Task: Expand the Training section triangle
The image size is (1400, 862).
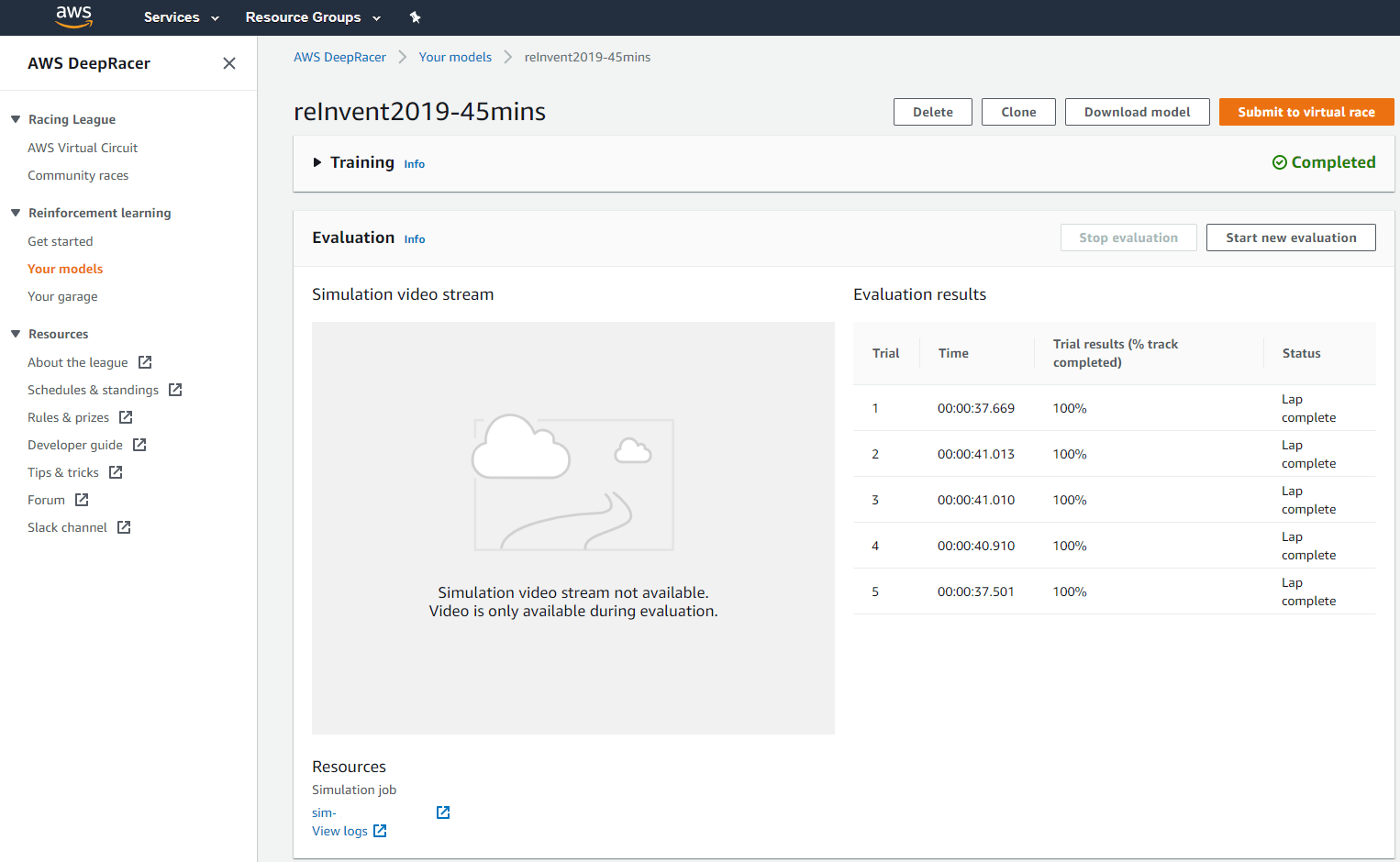Action: click(317, 162)
